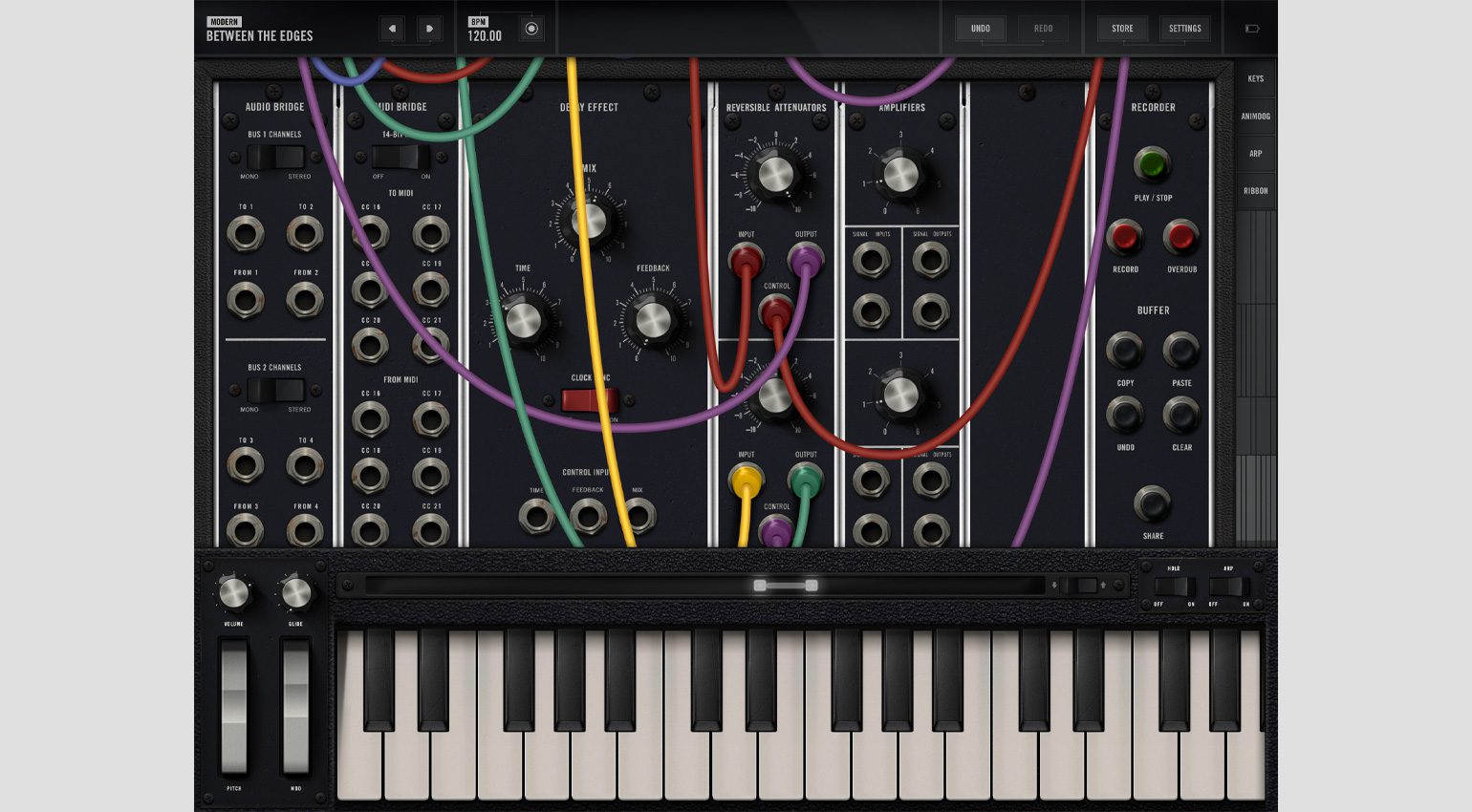The width and height of the screenshot is (1472, 812).
Task: Select the TO 2 jack on Audio Bridge
Action: pos(305,233)
